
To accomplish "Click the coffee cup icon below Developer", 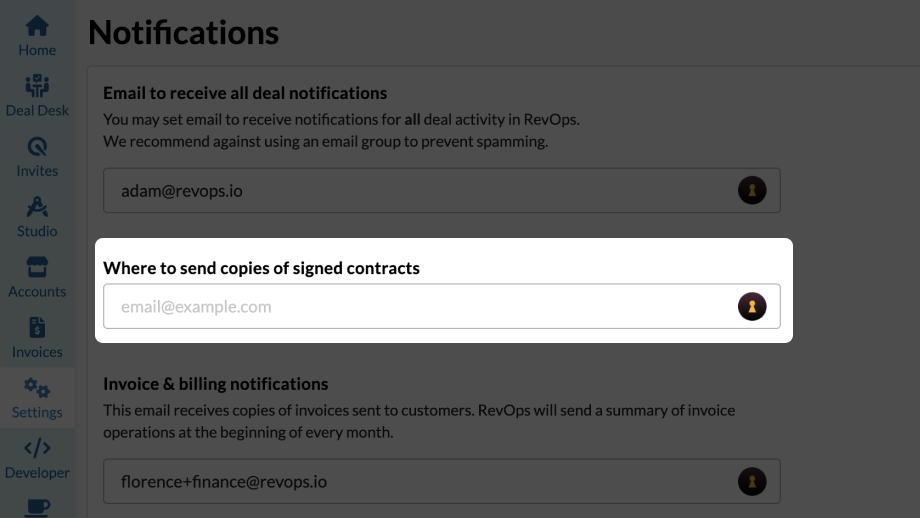I will pyautogui.click(x=37, y=507).
